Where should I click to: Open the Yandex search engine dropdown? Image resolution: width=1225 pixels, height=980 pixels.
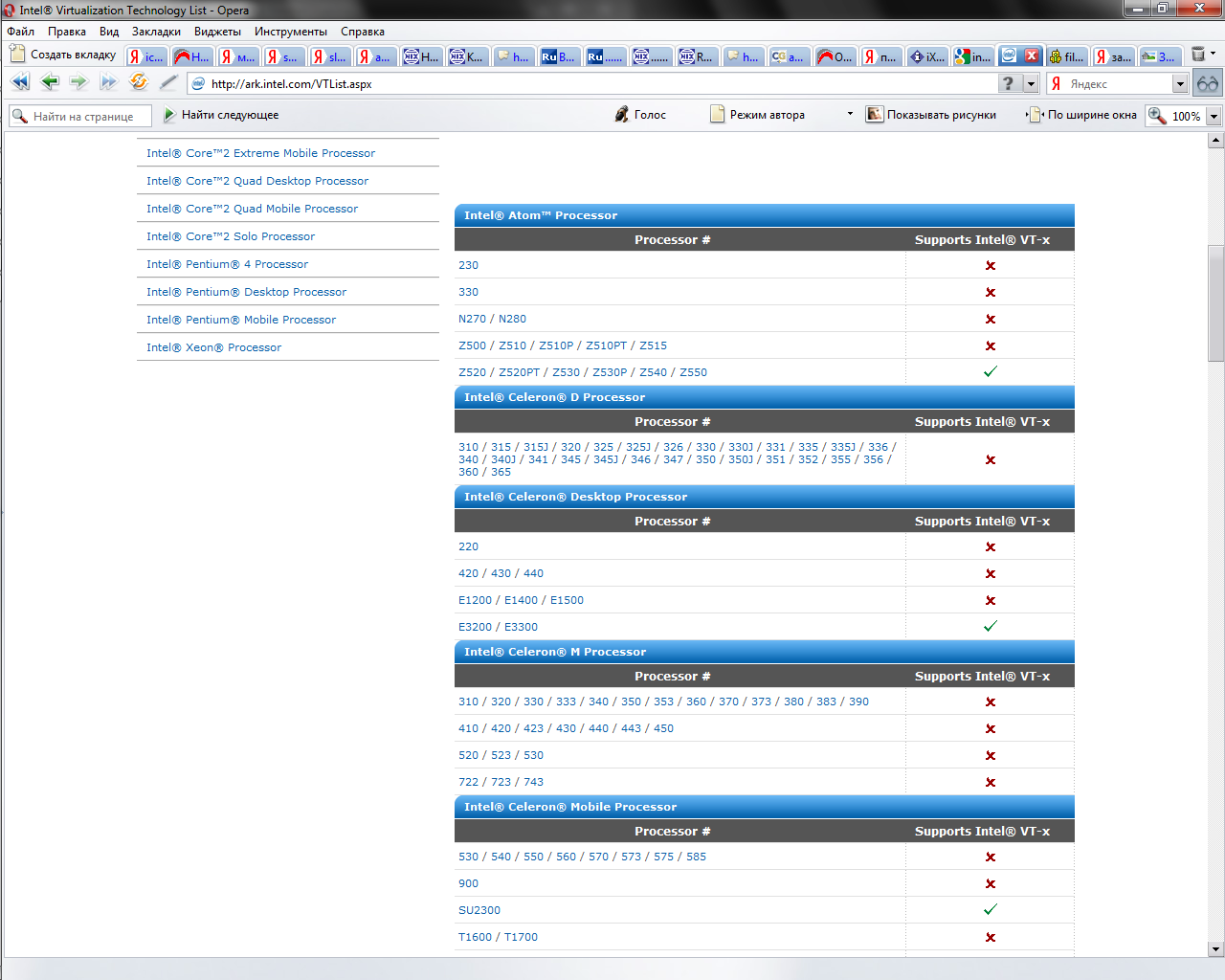[1180, 84]
